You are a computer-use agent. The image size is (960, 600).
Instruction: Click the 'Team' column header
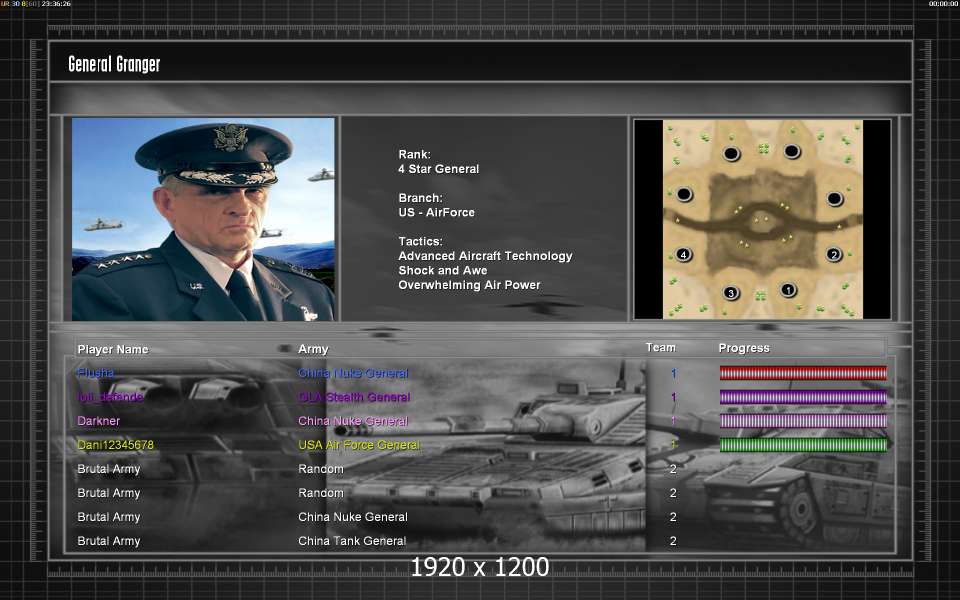pos(661,348)
